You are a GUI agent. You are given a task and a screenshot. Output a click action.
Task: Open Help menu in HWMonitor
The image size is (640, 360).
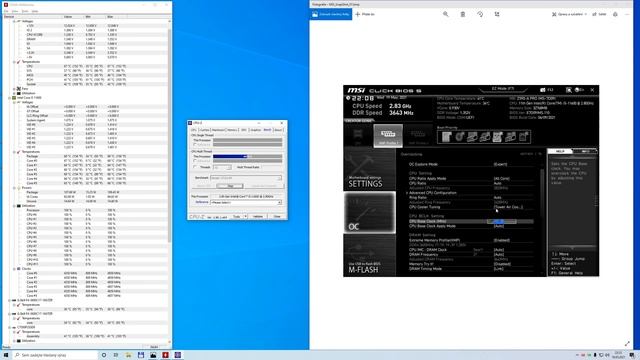point(35,11)
